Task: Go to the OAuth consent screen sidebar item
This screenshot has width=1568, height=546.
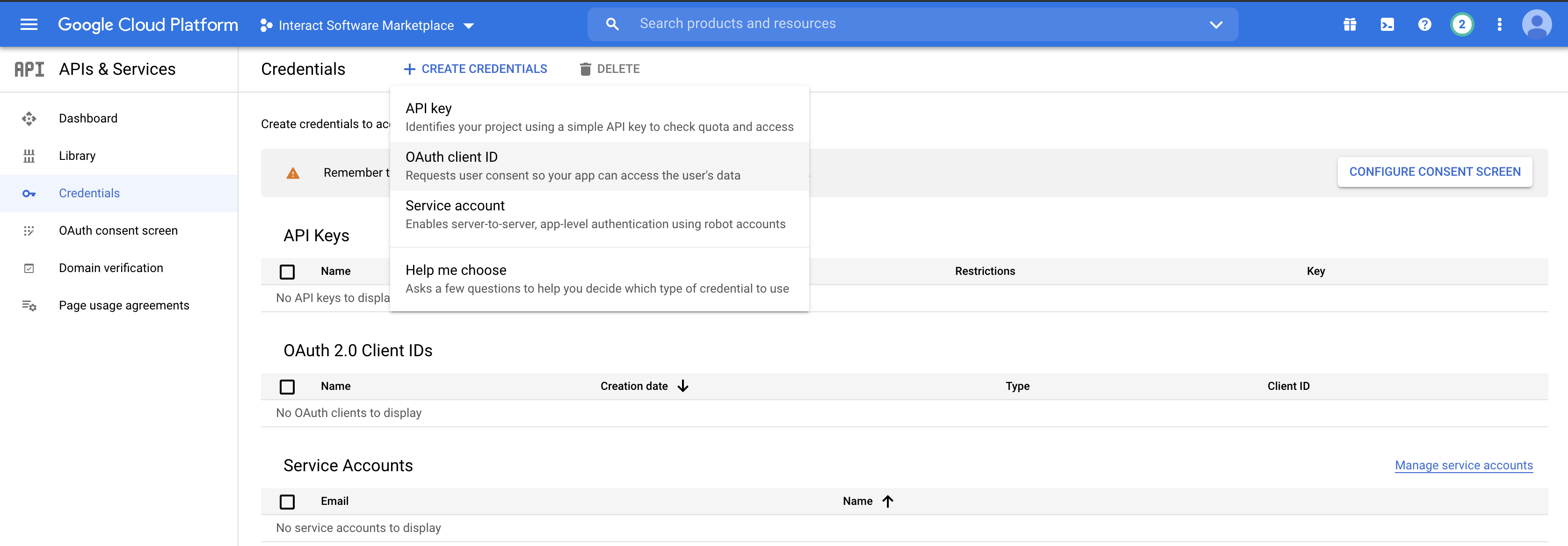Action: pyautogui.click(x=118, y=230)
